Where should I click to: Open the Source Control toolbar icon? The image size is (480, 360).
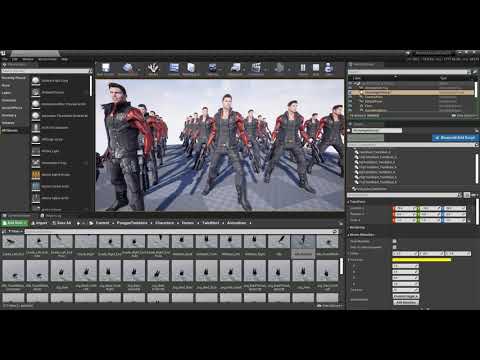(127, 68)
